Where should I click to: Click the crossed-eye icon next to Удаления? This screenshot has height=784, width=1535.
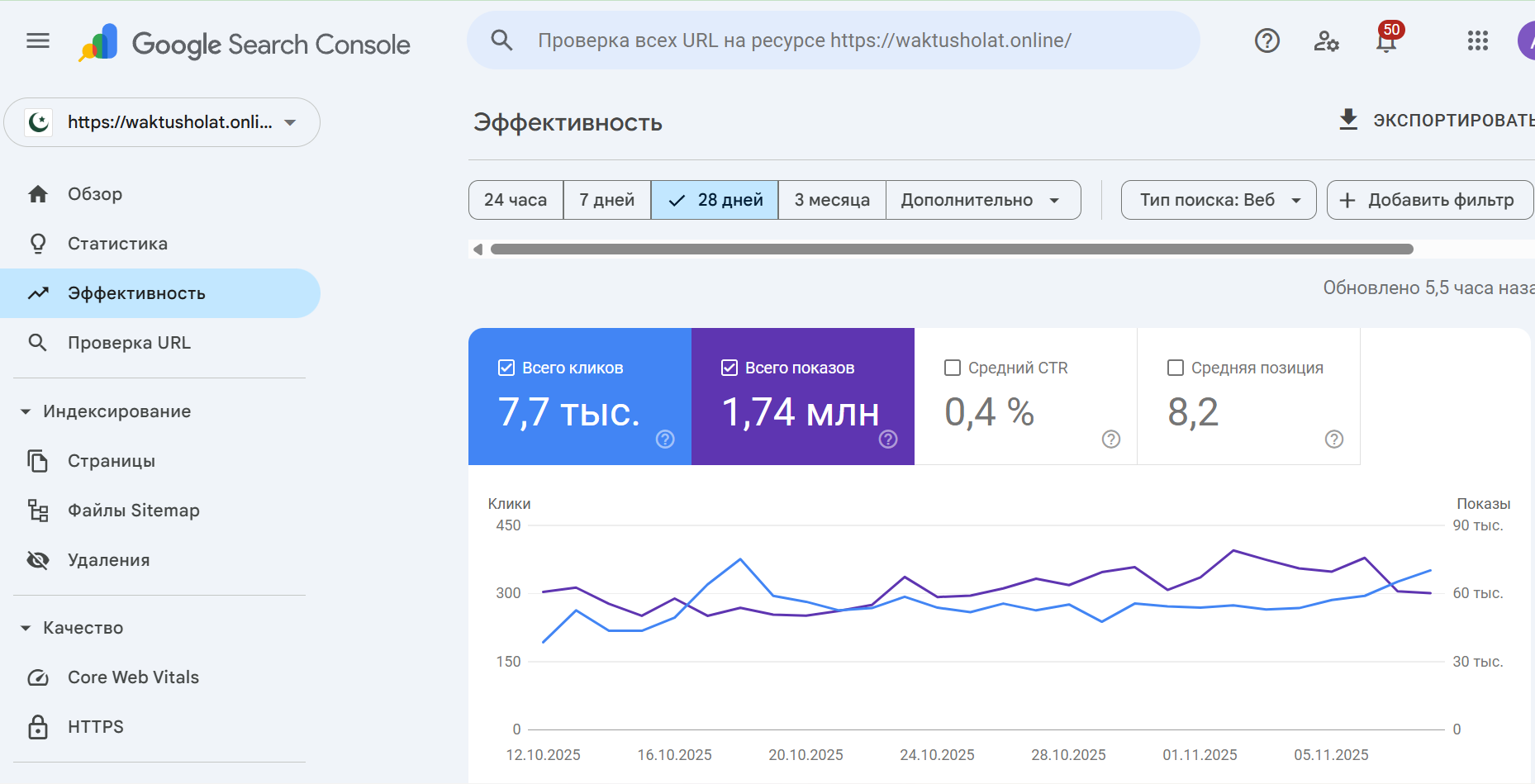pos(38,560)
